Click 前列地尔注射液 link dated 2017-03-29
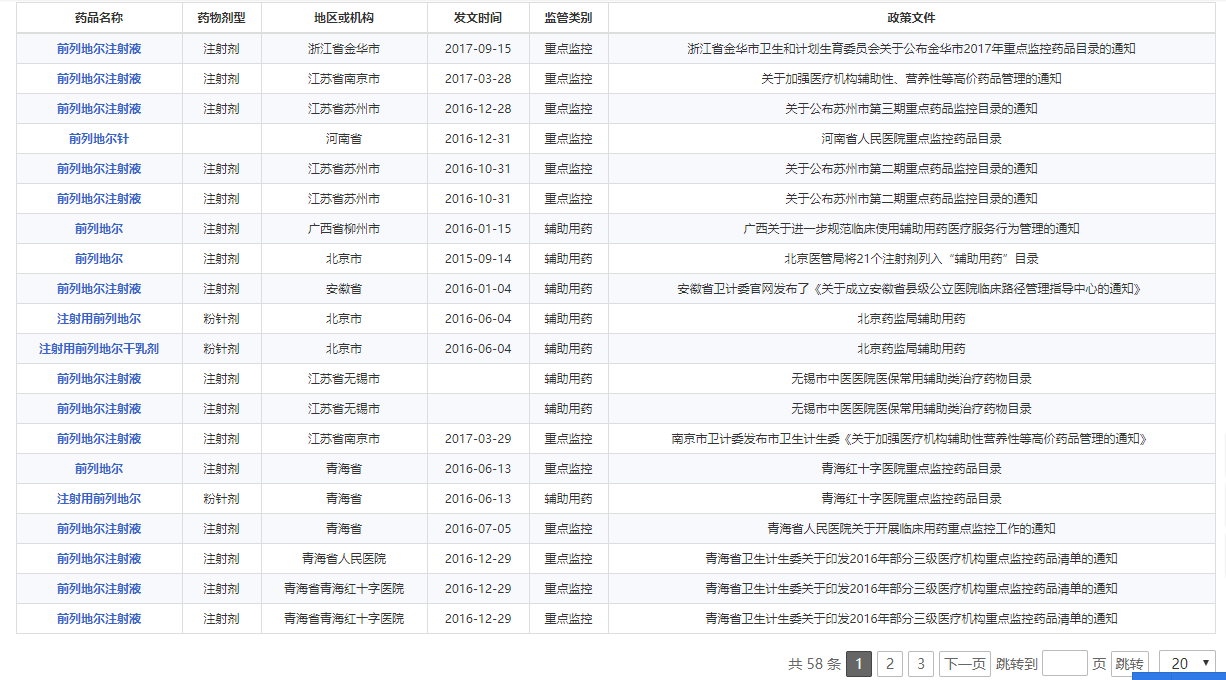The height and width of the screenshot is (680, 1226). pos(99,439)
